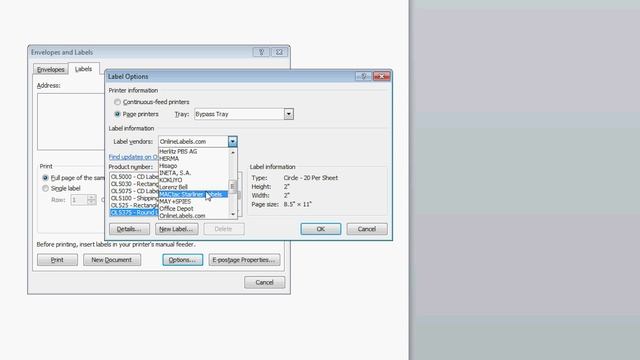640x360 pixels.
Task: Switch to the Labels tab
Action: point(83,69)
